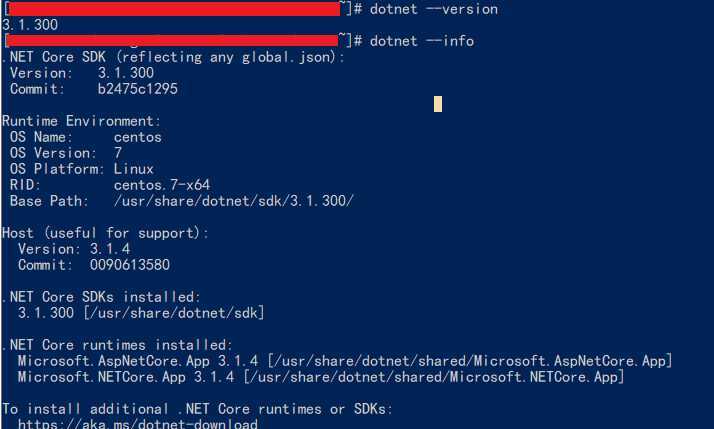Click the OS Name value centos

[x=138, y=137]
